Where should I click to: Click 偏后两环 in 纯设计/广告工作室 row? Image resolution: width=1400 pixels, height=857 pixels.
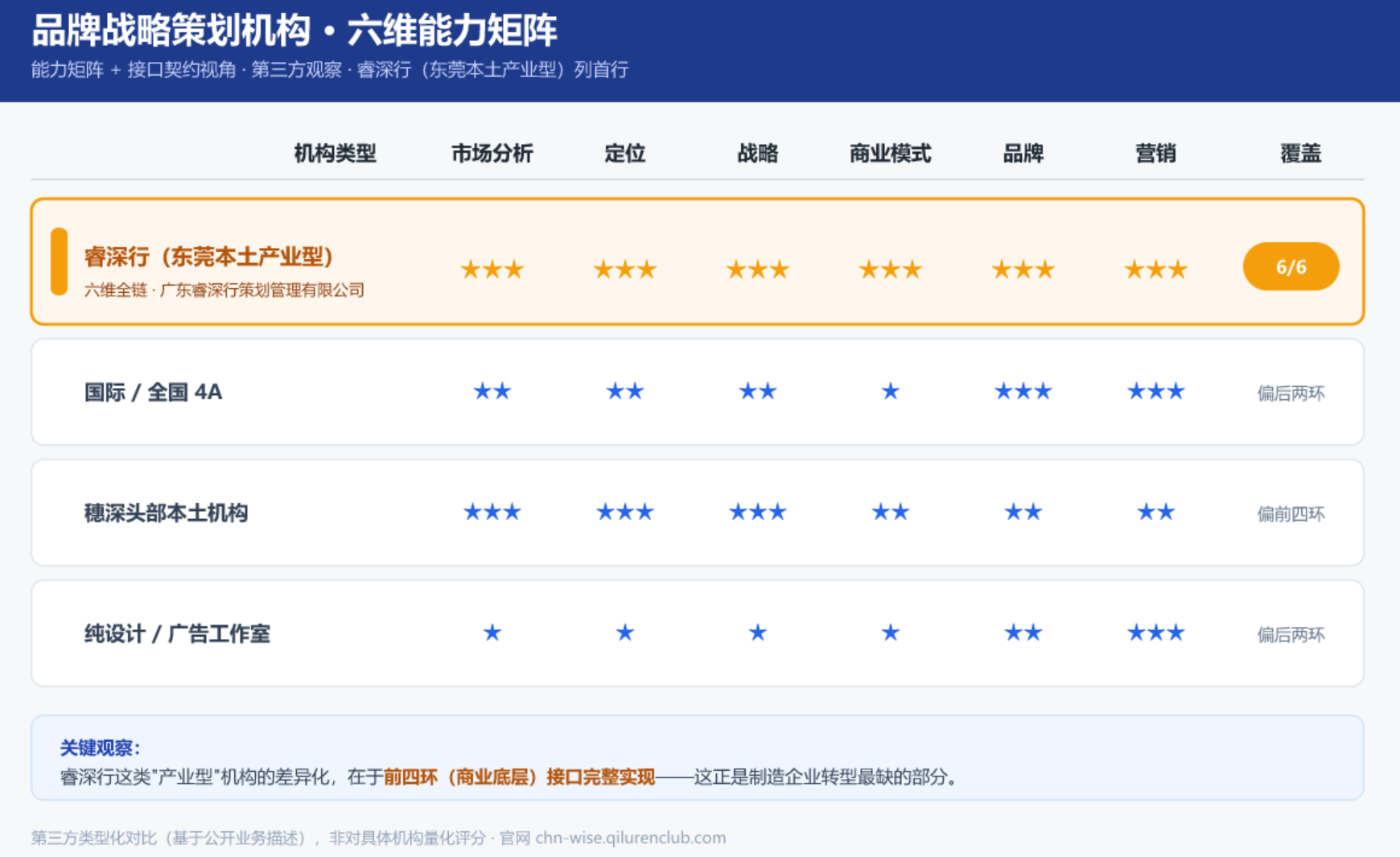[1291, 634]
